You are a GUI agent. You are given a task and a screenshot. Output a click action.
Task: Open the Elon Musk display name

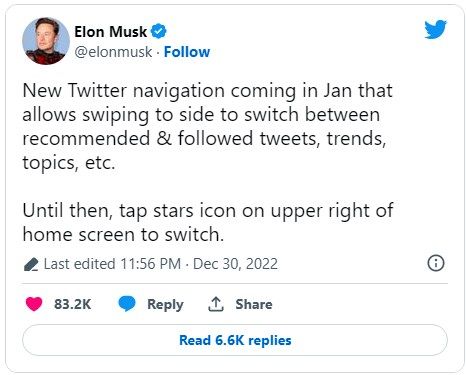click(x=110, y=32)
